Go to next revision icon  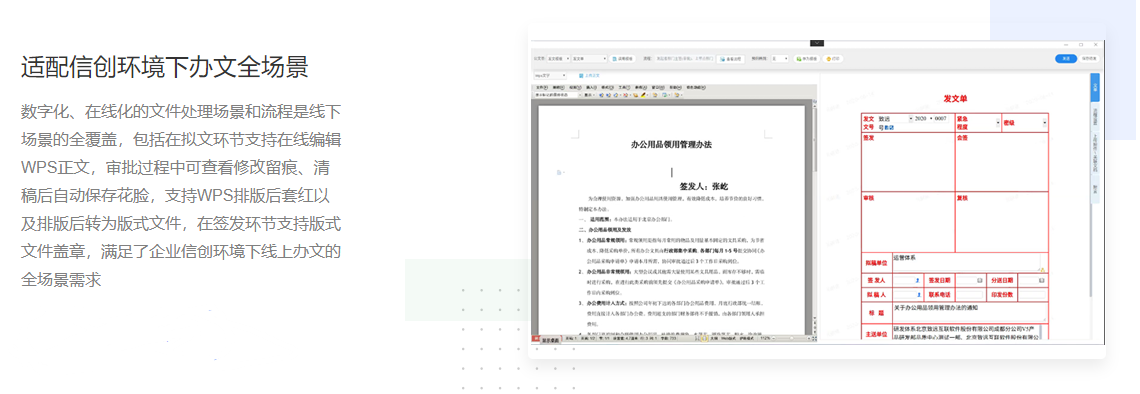[x=609, y=95]
